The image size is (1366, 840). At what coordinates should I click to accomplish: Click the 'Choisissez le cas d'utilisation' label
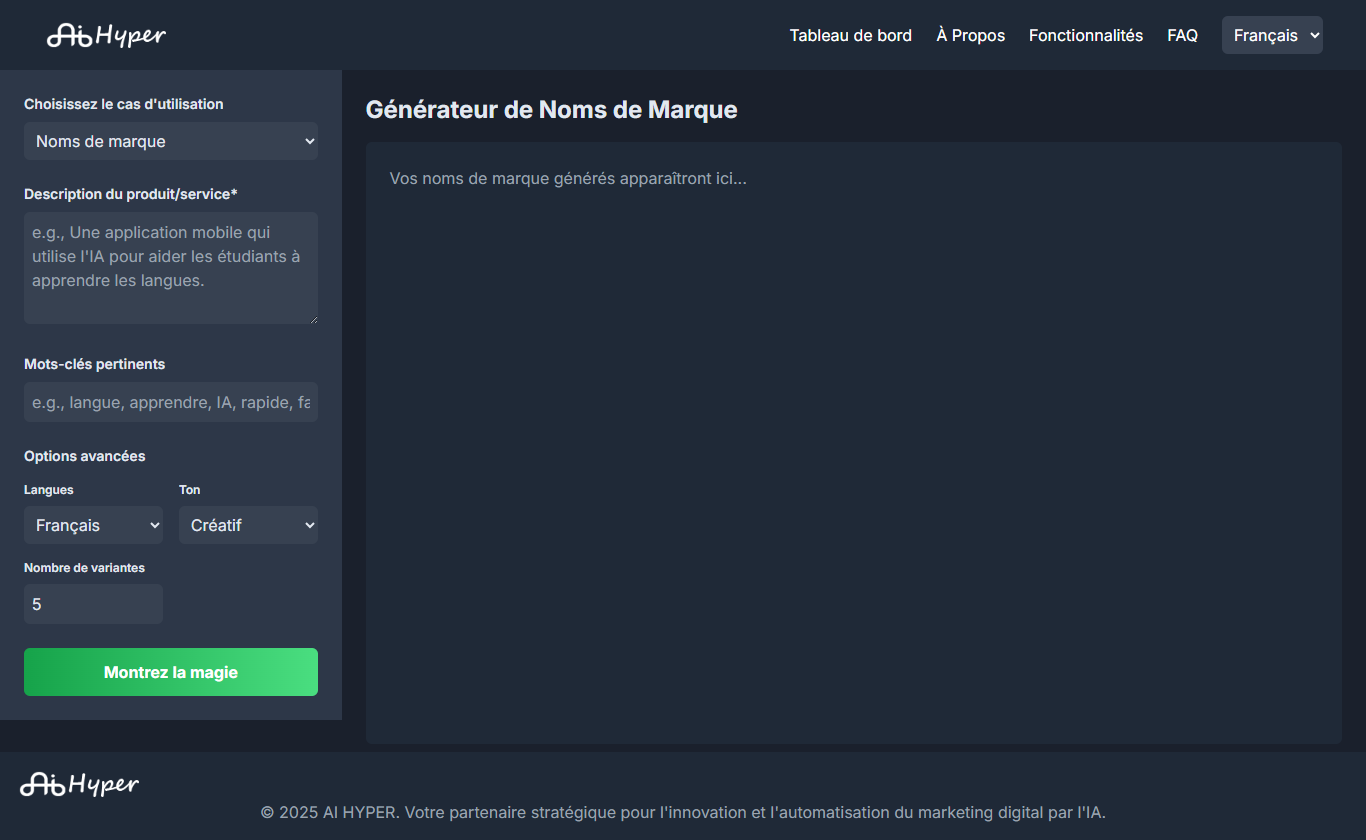124,104
